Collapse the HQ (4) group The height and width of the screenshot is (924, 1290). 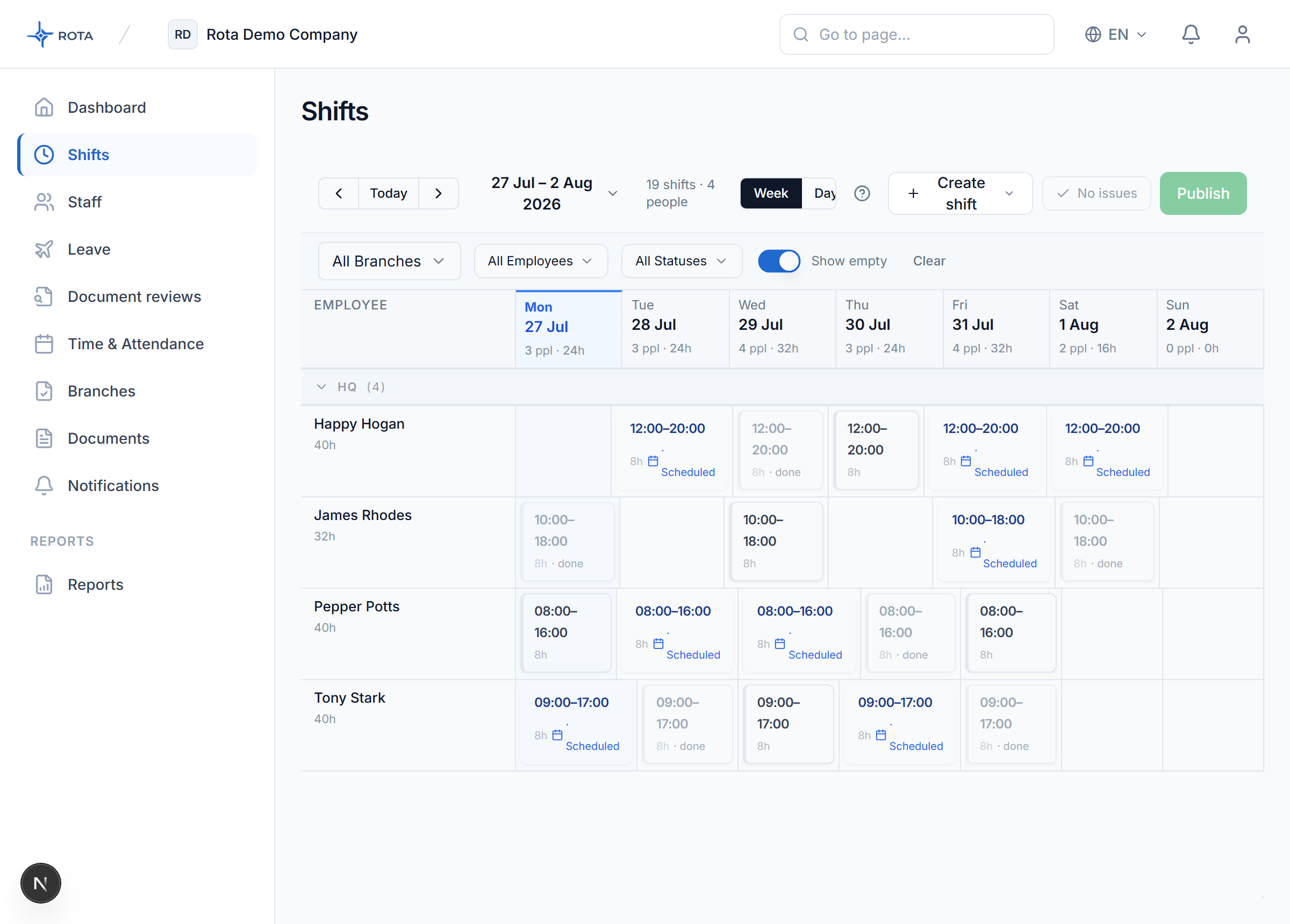[321, 387]
